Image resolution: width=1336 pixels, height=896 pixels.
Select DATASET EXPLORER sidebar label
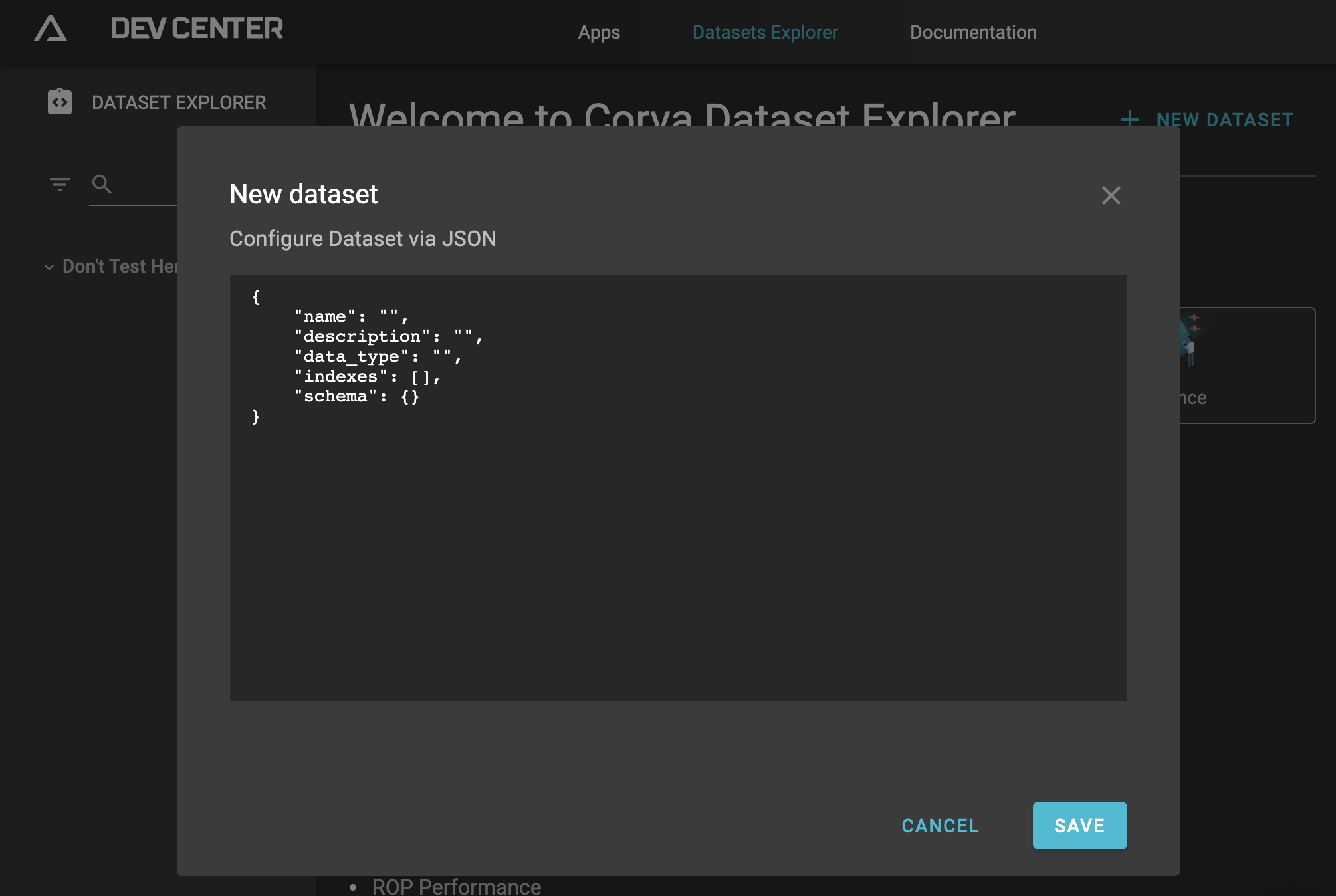179,102
